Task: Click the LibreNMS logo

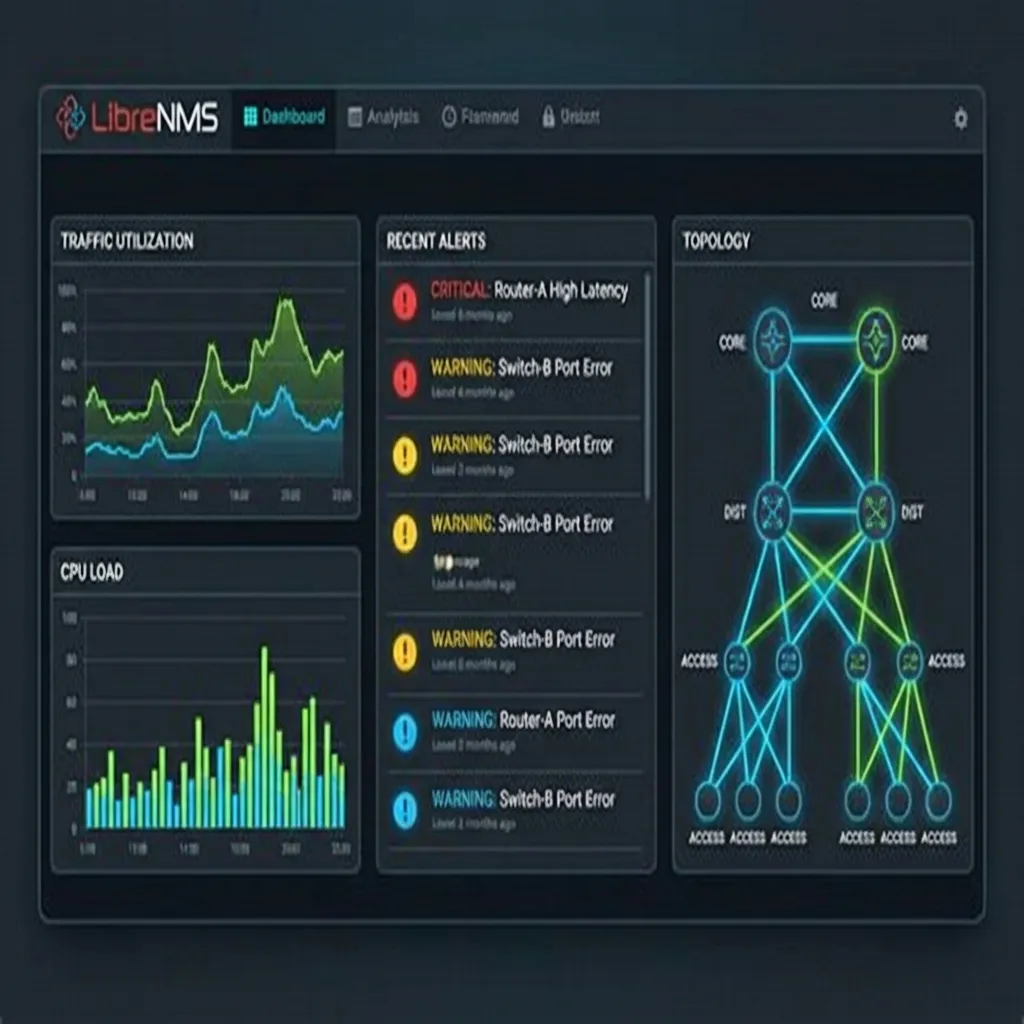Action: (x=137, y=118)
